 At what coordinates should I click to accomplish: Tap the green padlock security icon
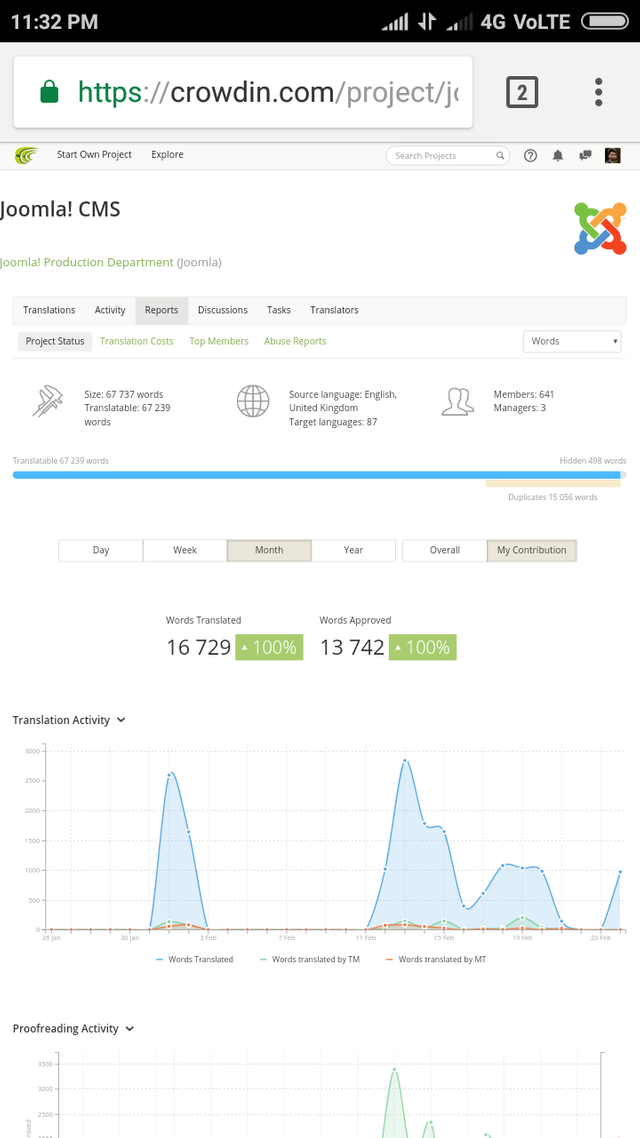[x=49, y=92]
